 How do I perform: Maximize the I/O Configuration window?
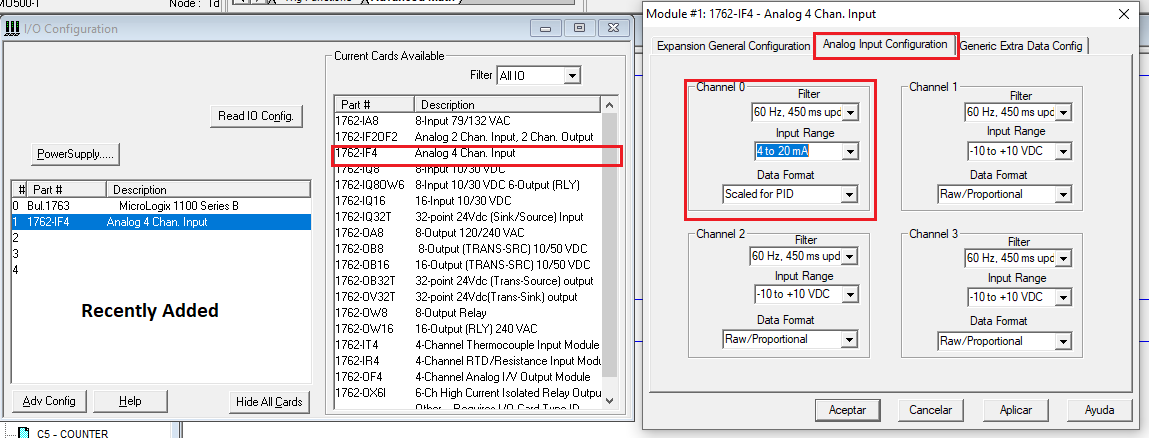pyautogui.click(x=580, y=29)
